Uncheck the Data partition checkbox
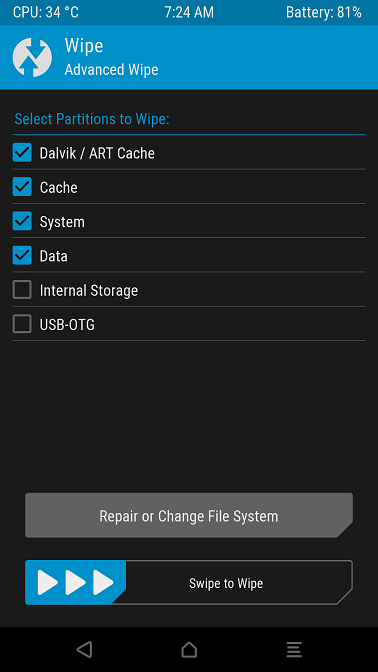This screenshot has width=378, height=672. 22,255
